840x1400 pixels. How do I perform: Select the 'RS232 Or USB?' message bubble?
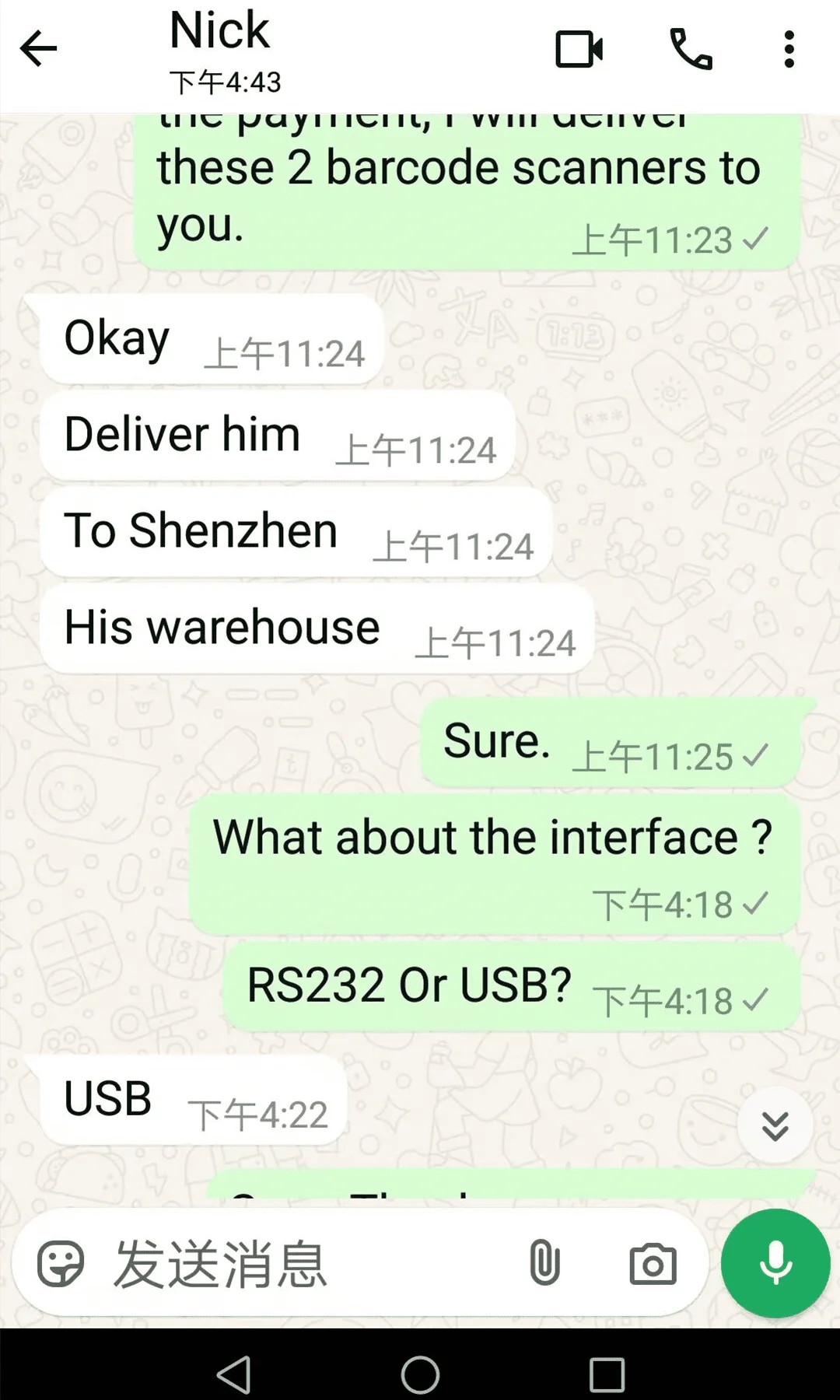pos(512,987)
